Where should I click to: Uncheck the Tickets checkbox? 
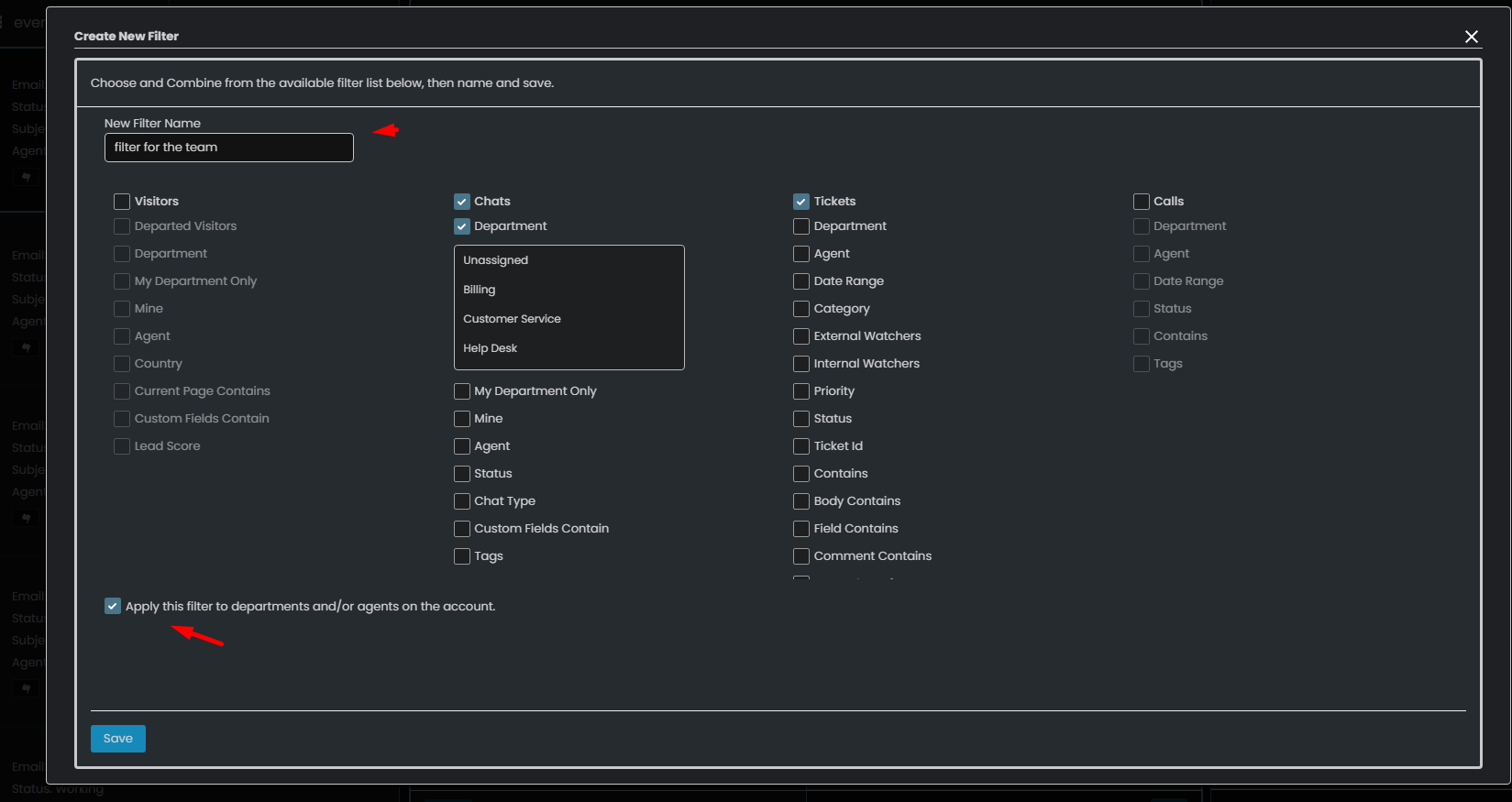pyautogui.click(x=801, y=202)
